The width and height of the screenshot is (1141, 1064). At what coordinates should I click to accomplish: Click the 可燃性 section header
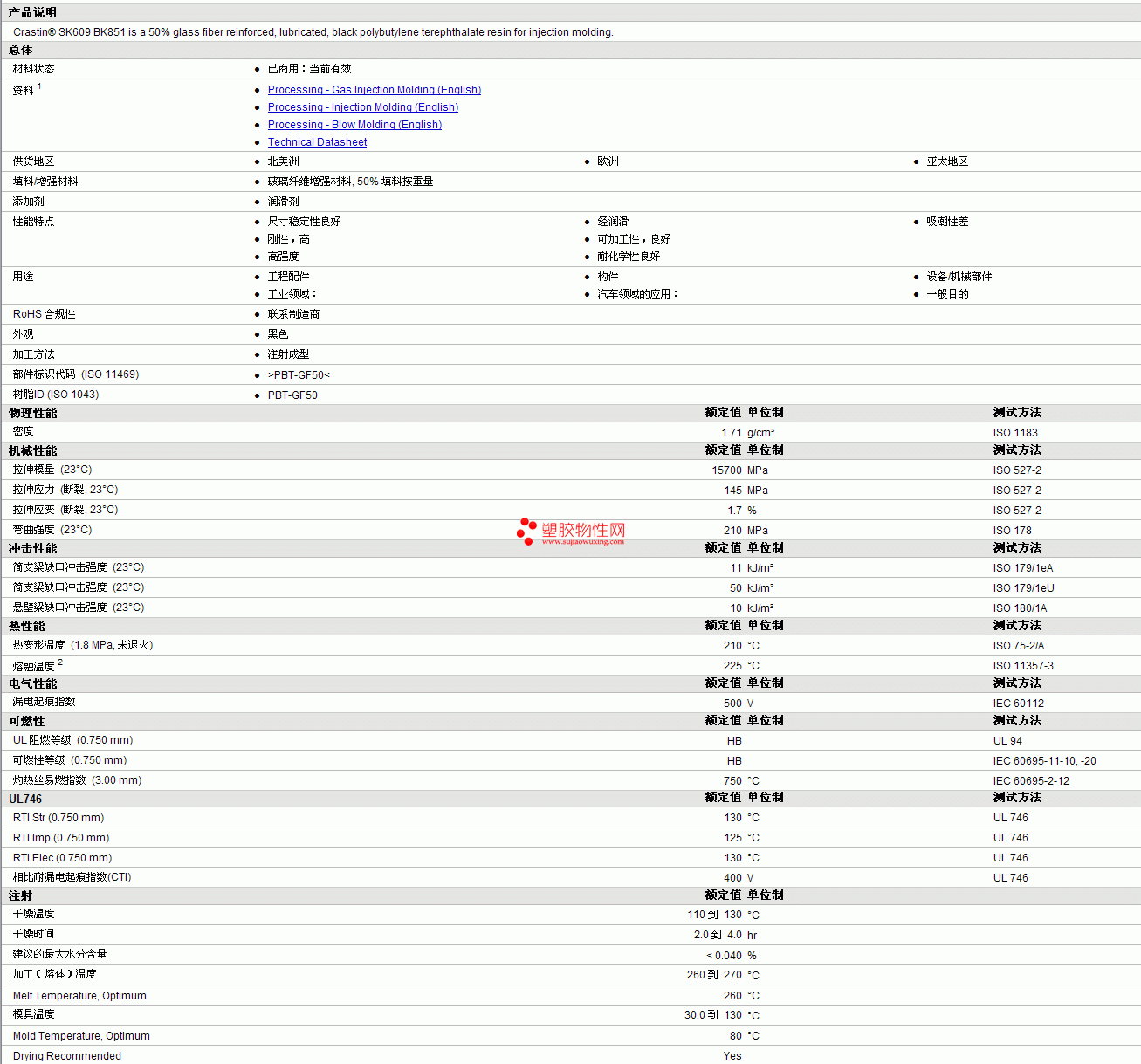coord(27,721)
